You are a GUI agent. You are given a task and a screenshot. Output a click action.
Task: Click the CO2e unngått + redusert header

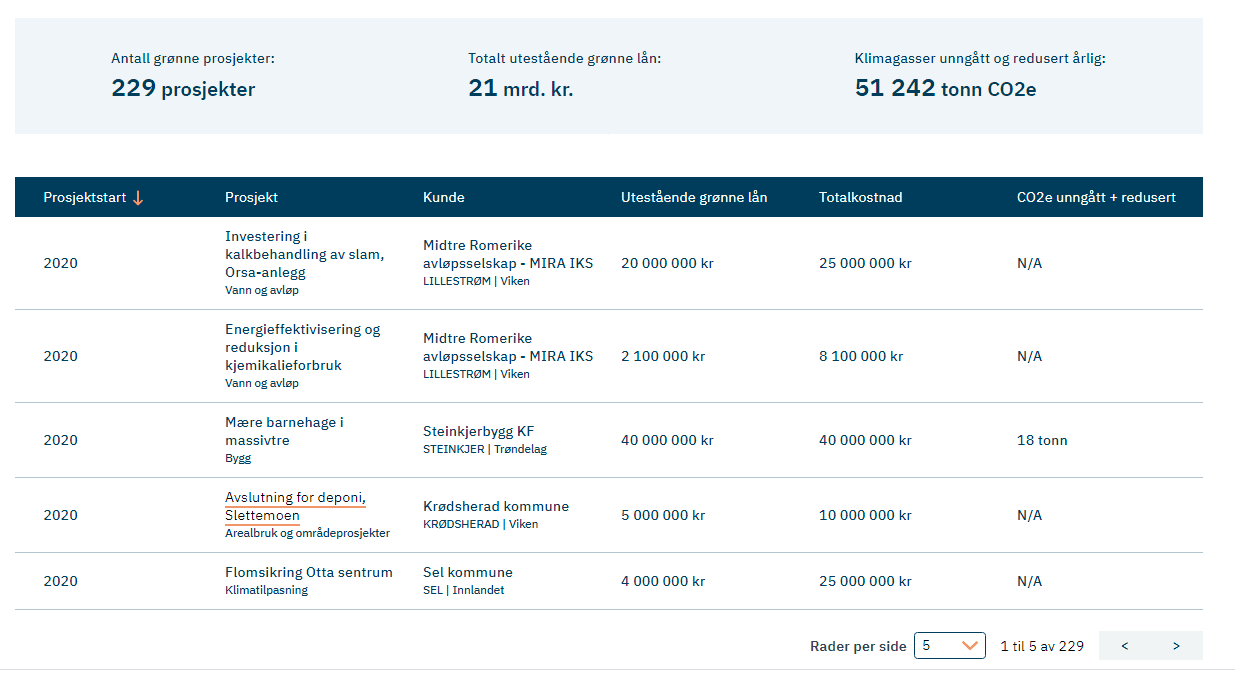(1095, 198)
